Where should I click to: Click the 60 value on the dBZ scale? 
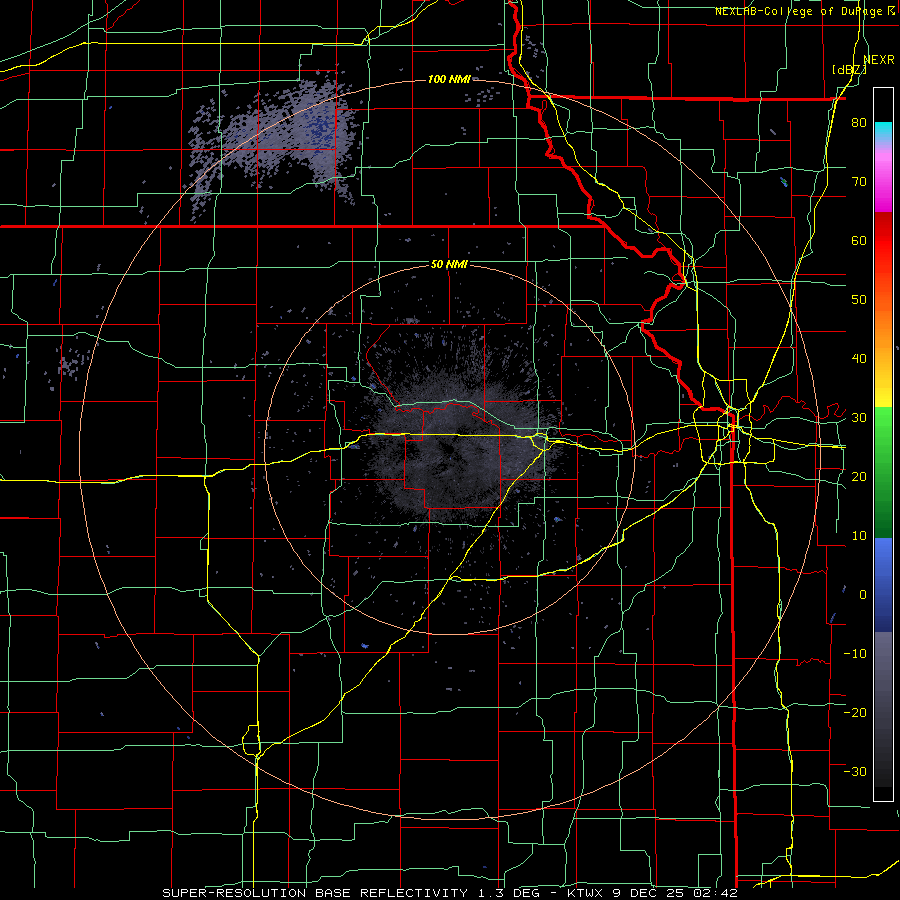click(859, 240)
